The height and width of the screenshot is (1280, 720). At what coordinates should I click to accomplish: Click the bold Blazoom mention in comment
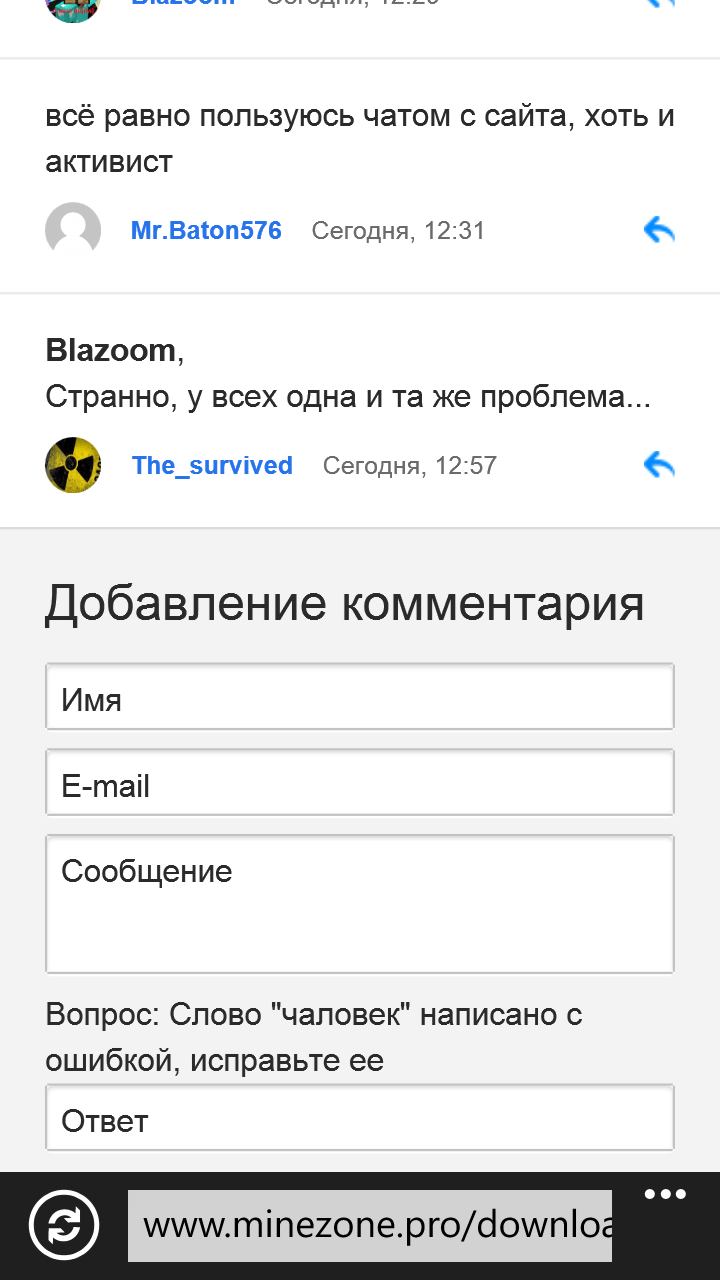tap(111, 351)
